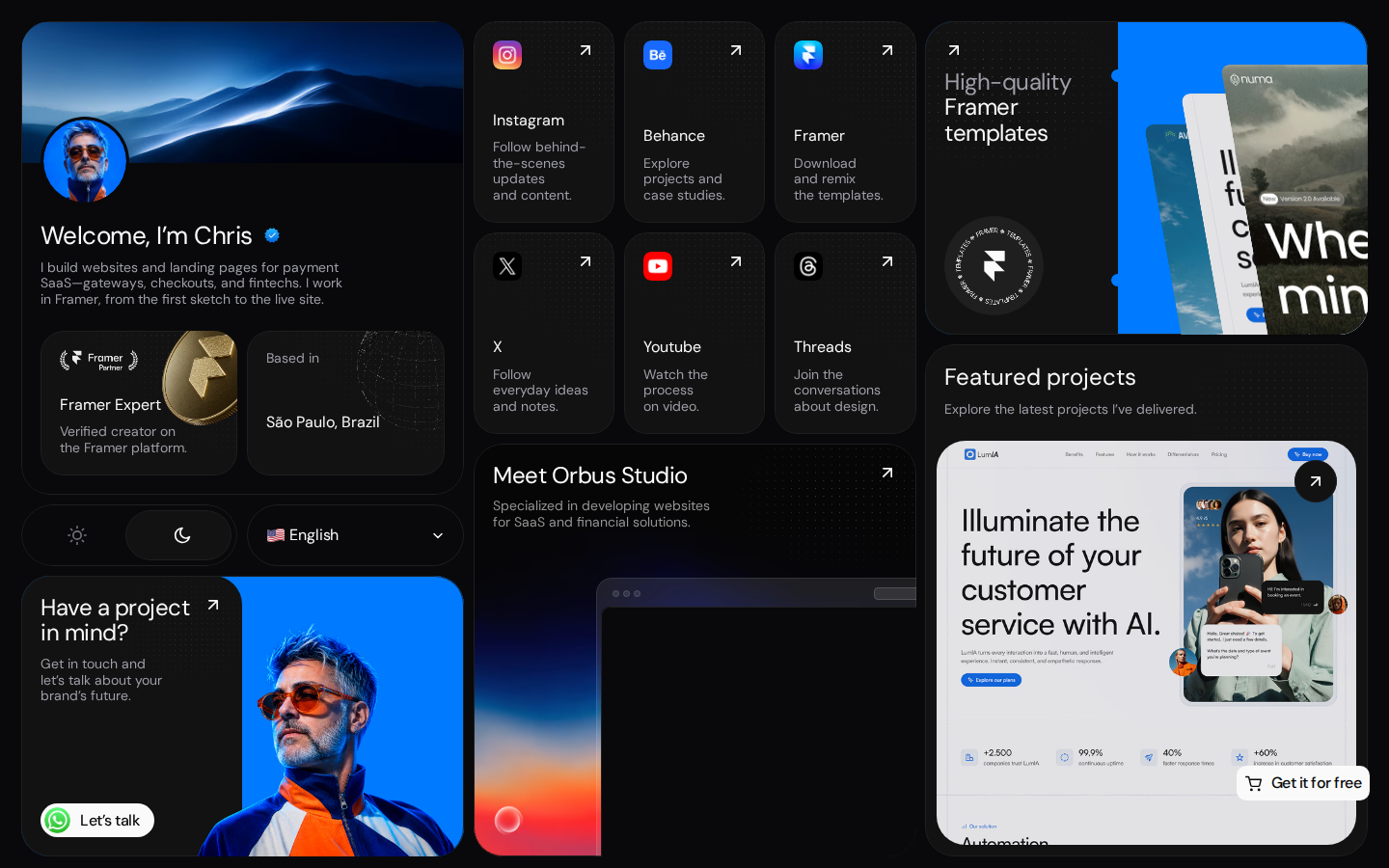
Task: Click the Get it for free button
Action: pos(1303,783)
